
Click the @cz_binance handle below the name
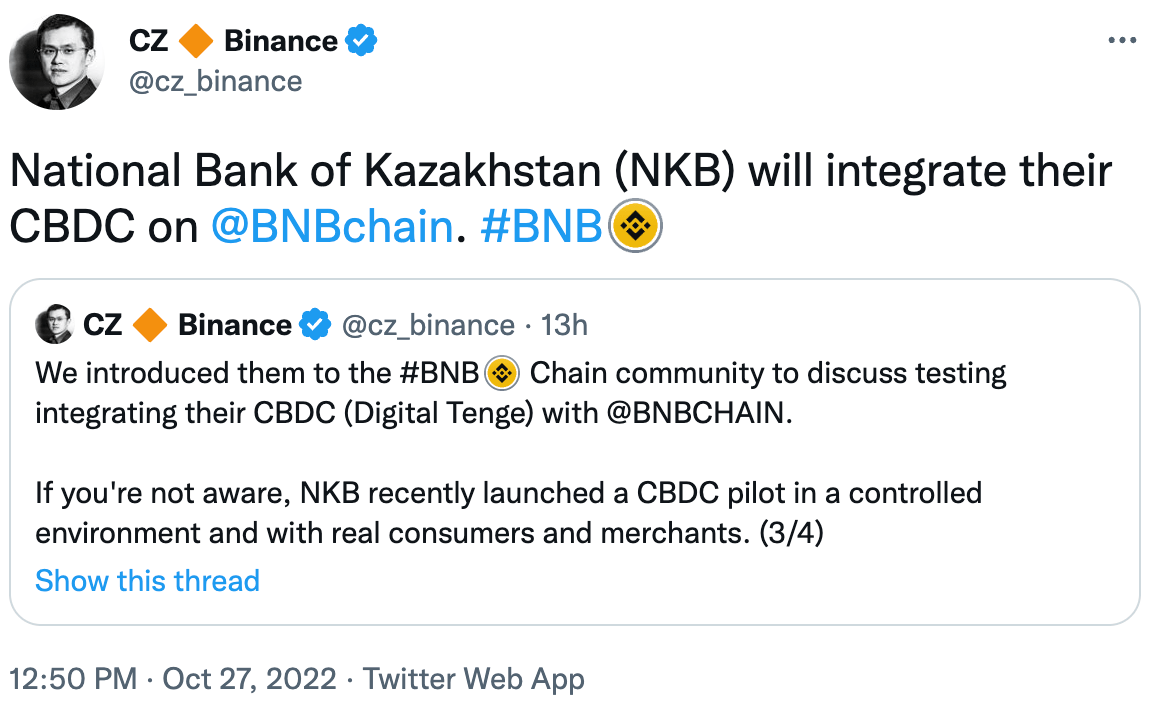[214, 81]
